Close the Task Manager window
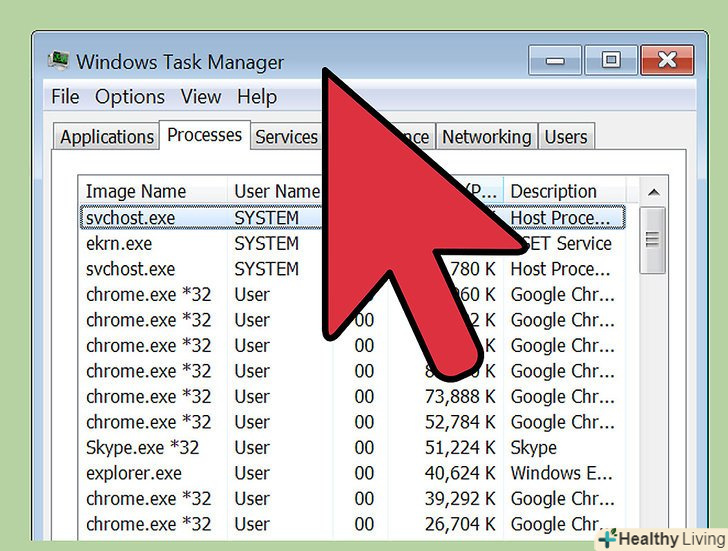The image size is (728, 551). [667, 60]
